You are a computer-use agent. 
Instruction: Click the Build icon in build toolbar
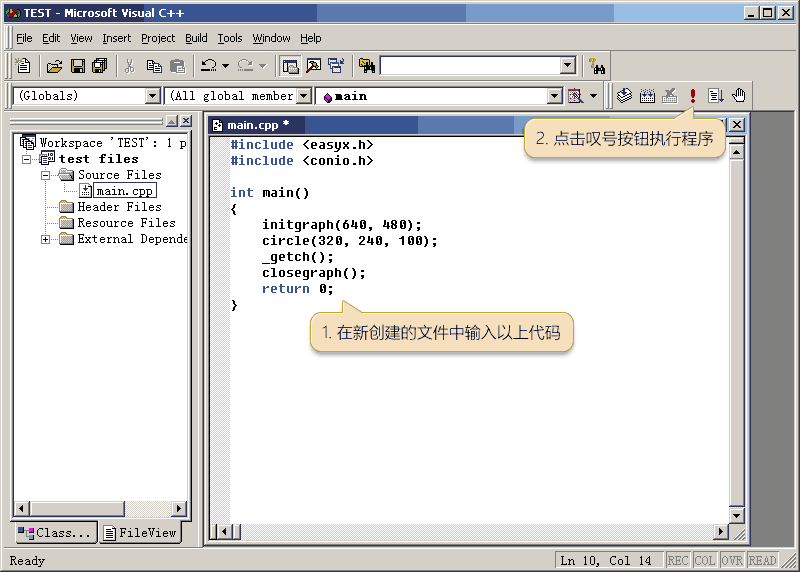[647, 96]
